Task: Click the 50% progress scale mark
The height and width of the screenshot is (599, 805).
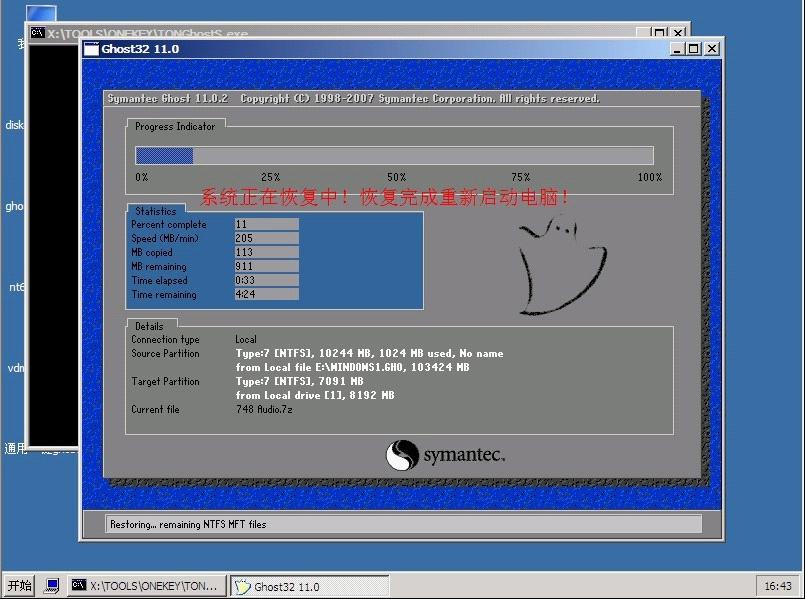Action: tap(397, 177)
